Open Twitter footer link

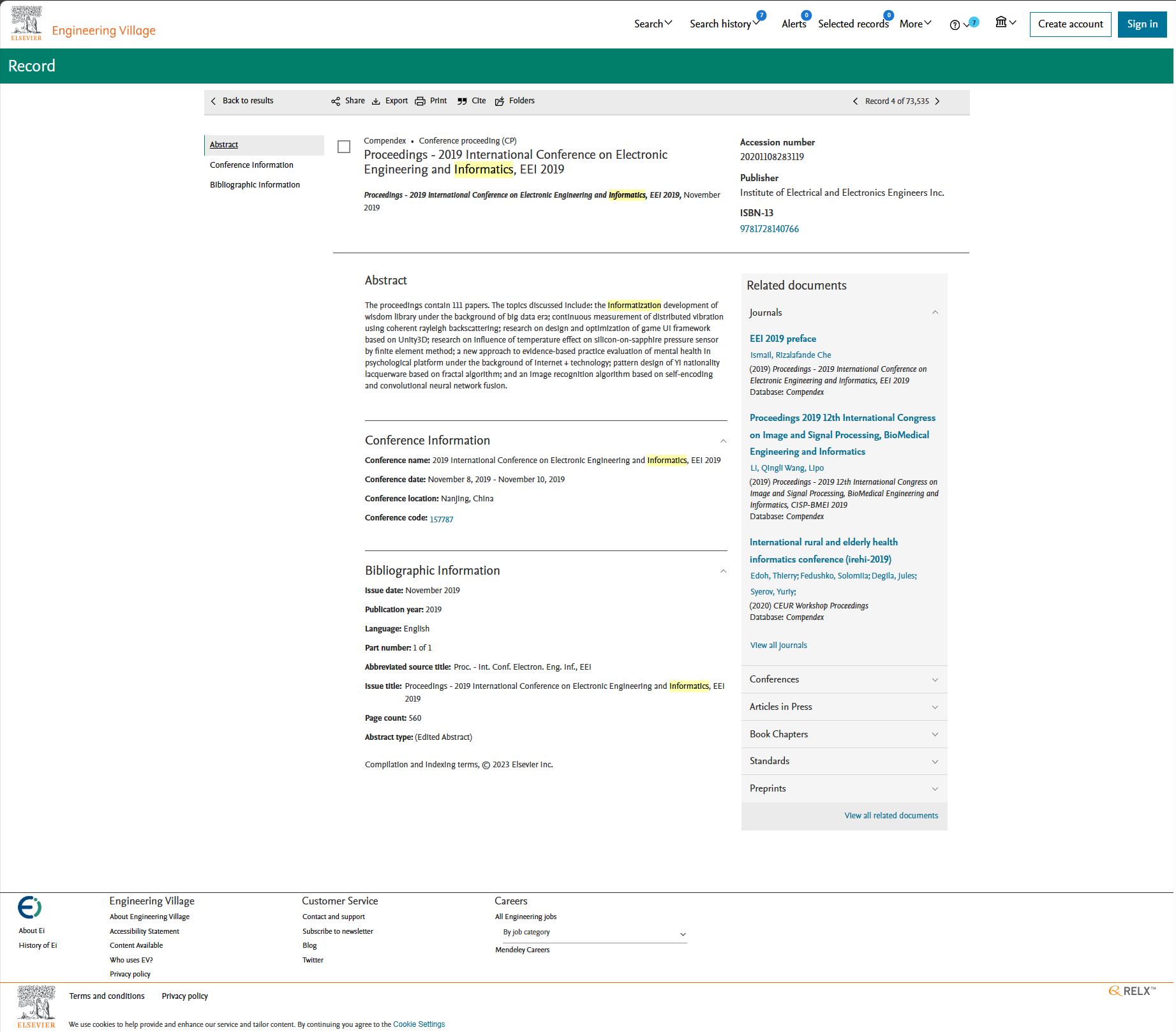click(x=313, y=960)
